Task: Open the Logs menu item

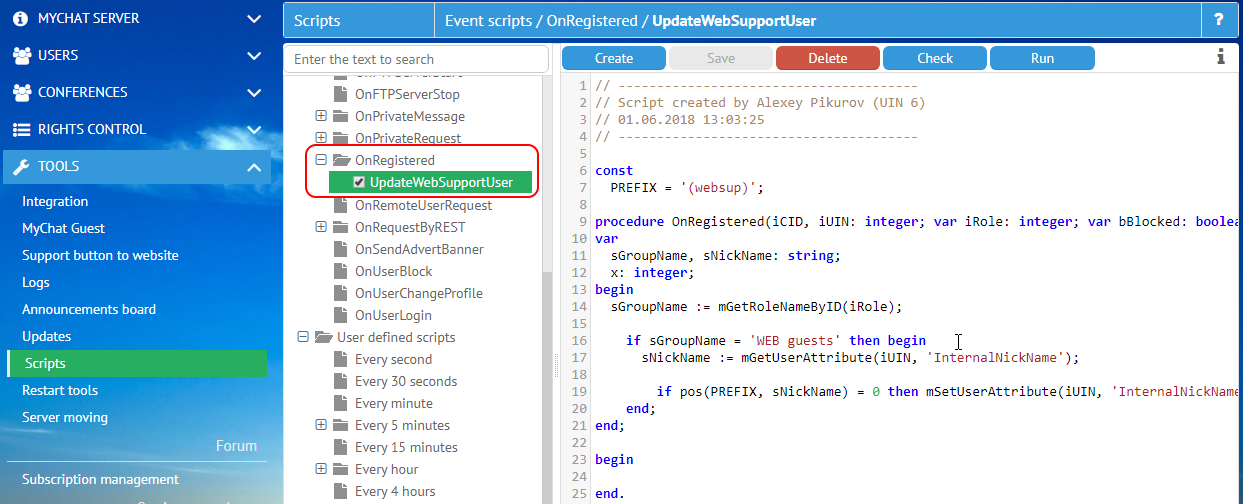Action: tap(36, 282)
